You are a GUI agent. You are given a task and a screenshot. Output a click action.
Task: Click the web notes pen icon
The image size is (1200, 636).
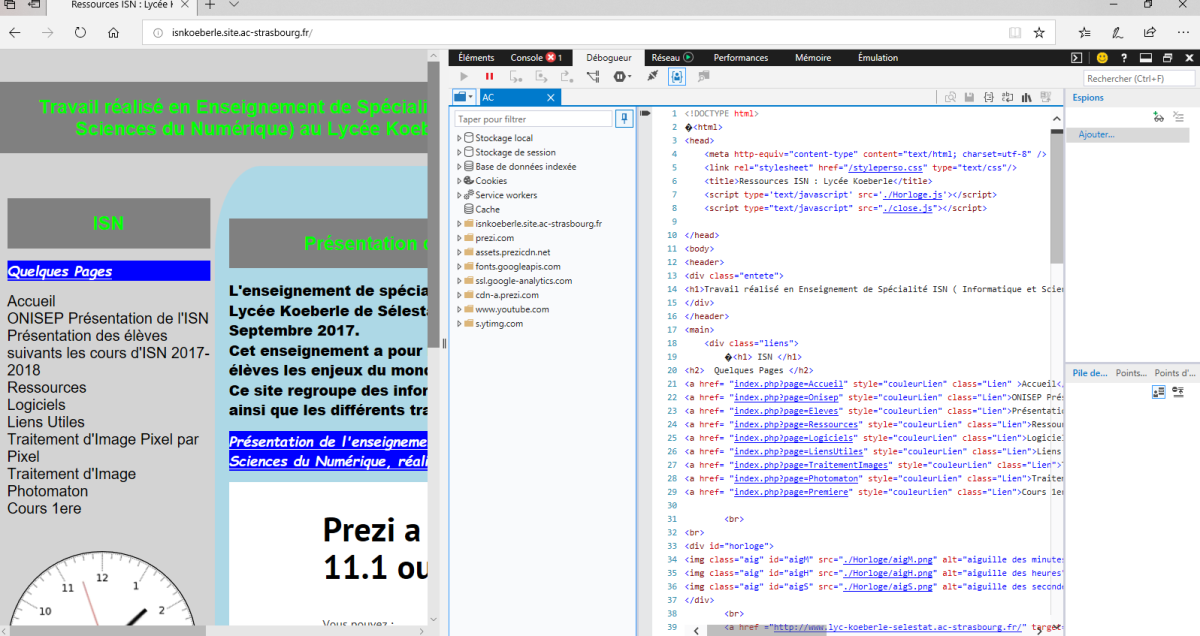(1117, 32)
